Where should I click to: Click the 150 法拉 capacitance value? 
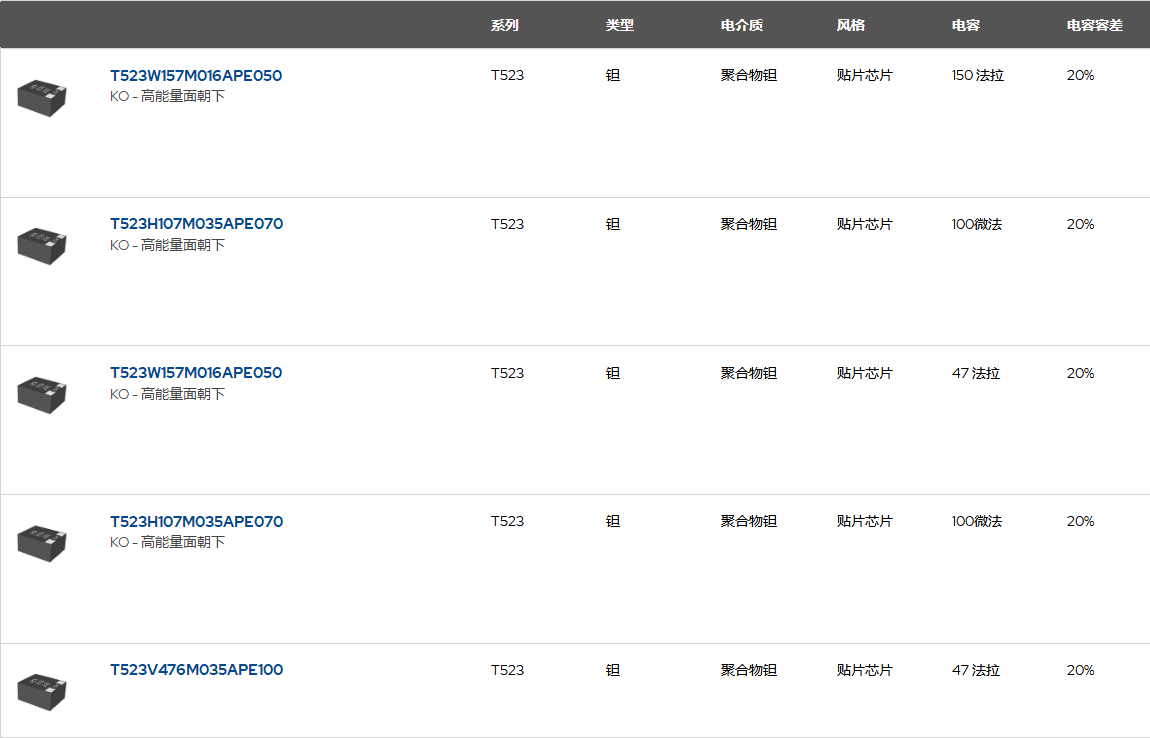pyautogui.click(x=977, y=76)
